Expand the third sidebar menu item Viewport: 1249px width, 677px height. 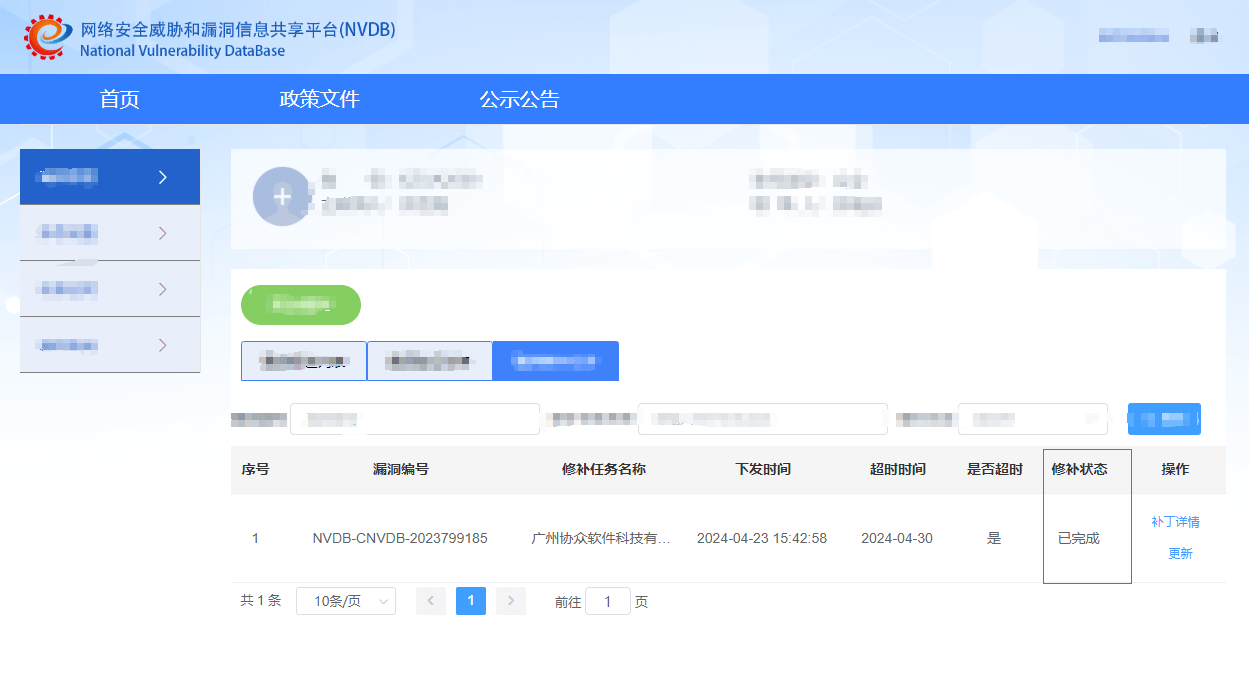pyautogui.click(x=110, y=290)
